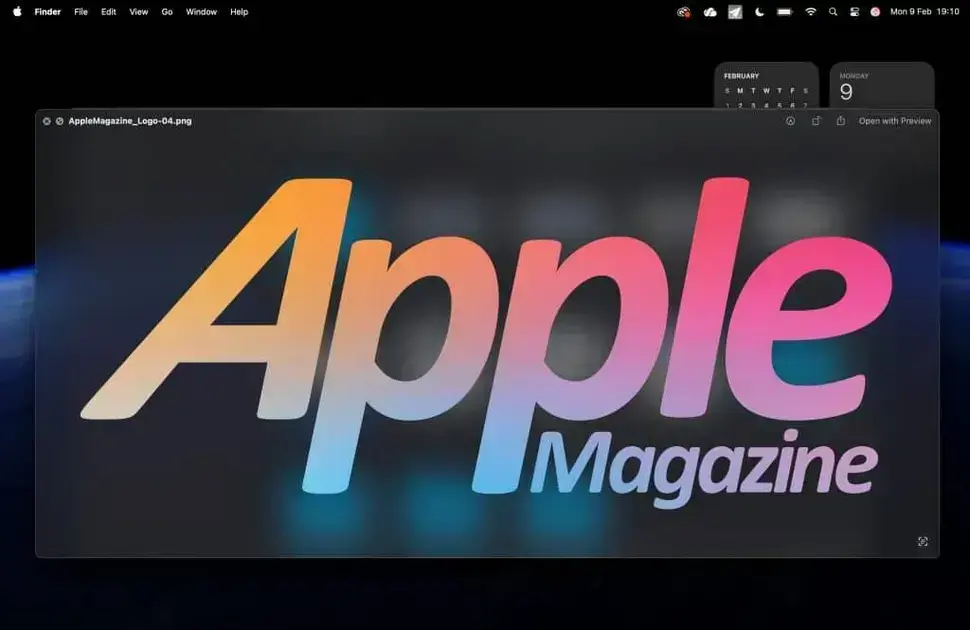Open the File menu

tap(81, 12)
